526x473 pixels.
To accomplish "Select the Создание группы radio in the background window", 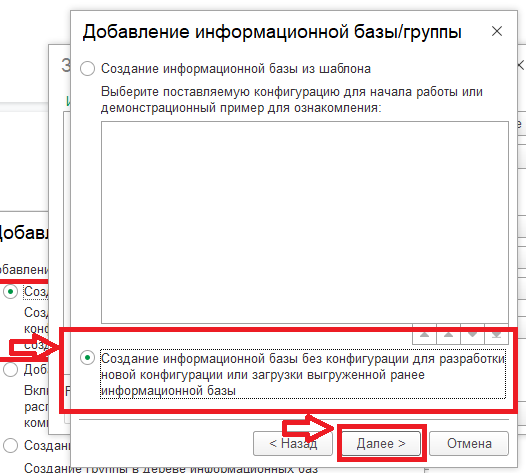I will point(10,445).
